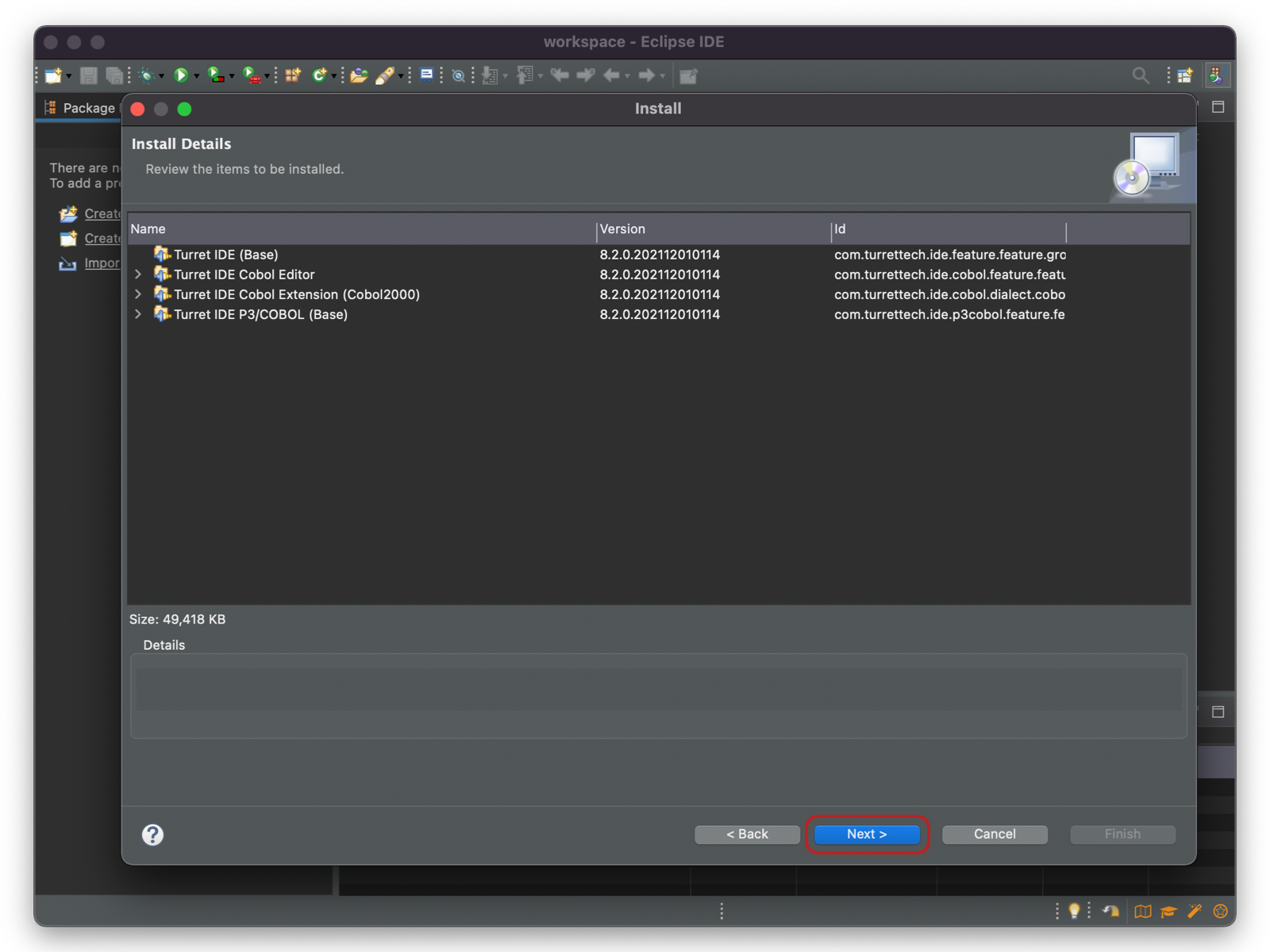Click the Size: 49,418 KB label
The height and width of the screenshot is (952, 1270).
pyautogui.click(x=178, y=619)
